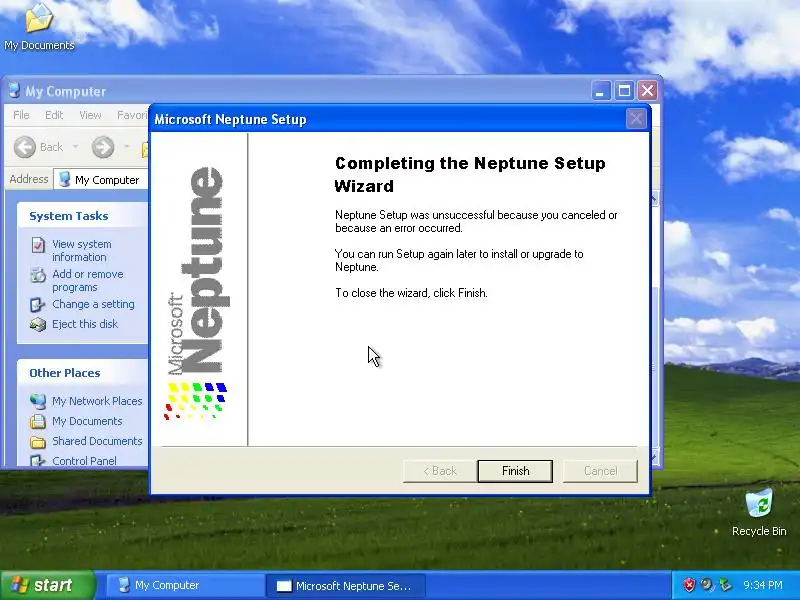Viewport: 800px width, 600px height.
Task: Click the Add or remove programs icon
Action: pos(38,275)
